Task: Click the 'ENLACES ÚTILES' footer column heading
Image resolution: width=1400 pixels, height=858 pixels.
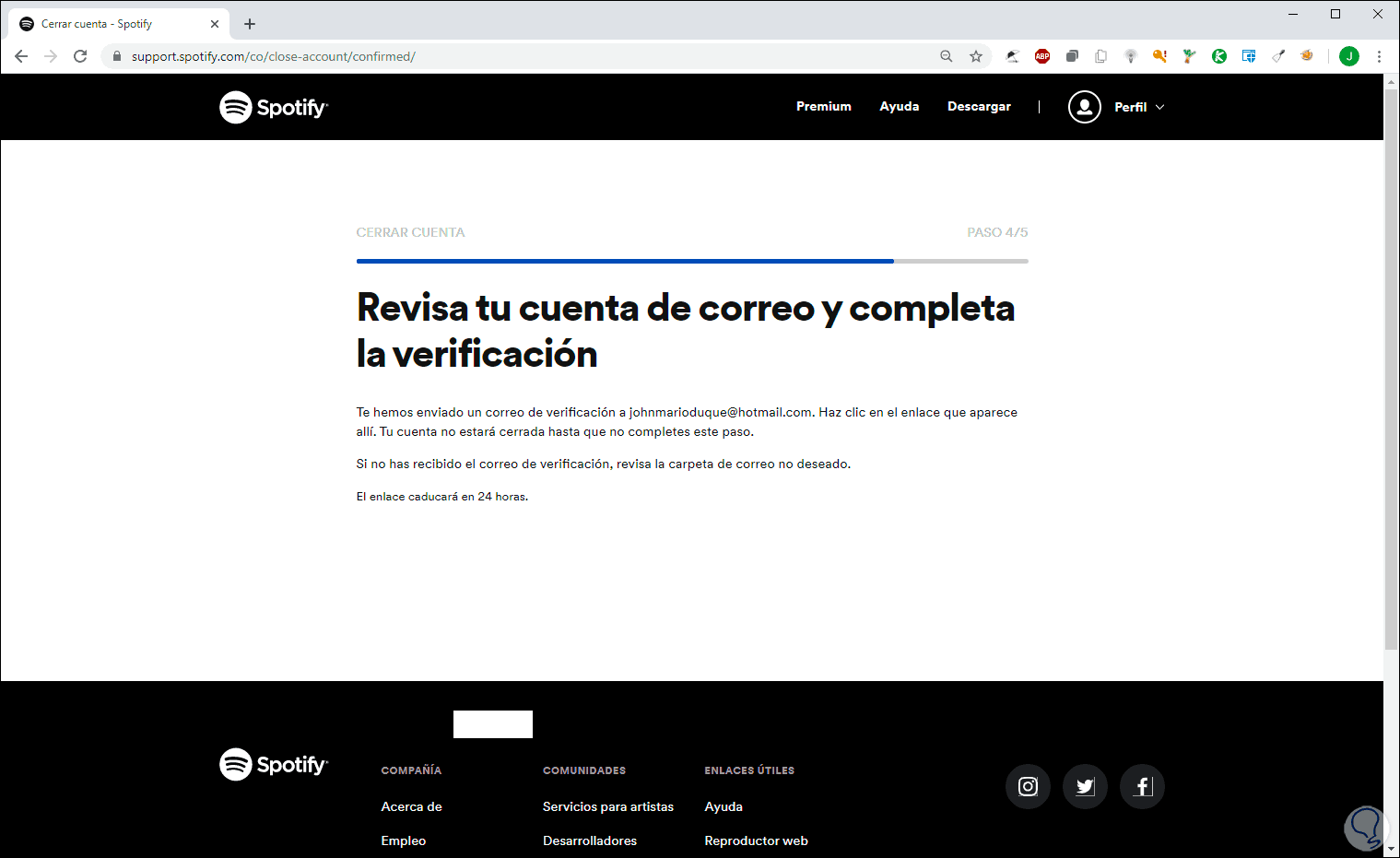Action: (749, 770)
